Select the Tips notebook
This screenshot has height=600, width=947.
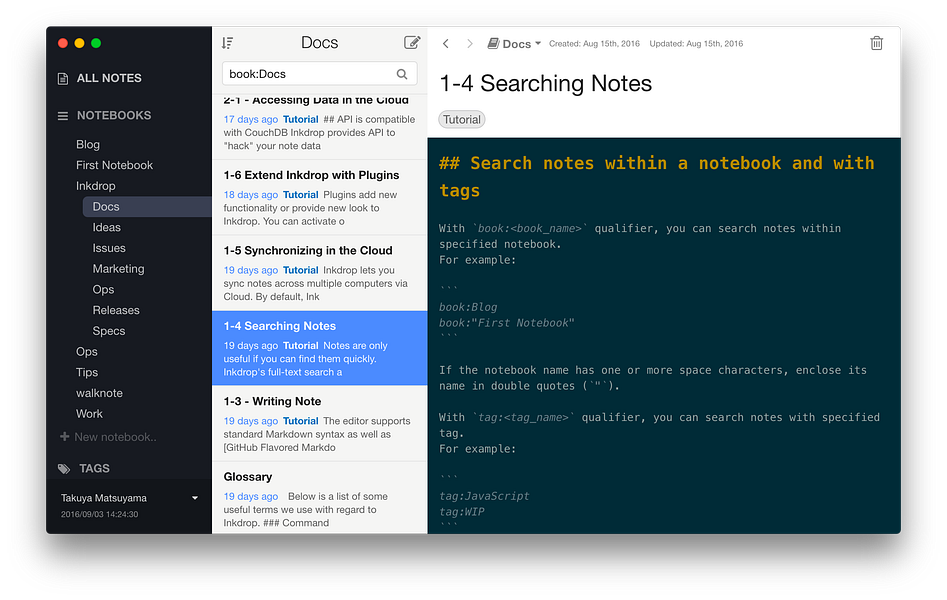(87, 372)
